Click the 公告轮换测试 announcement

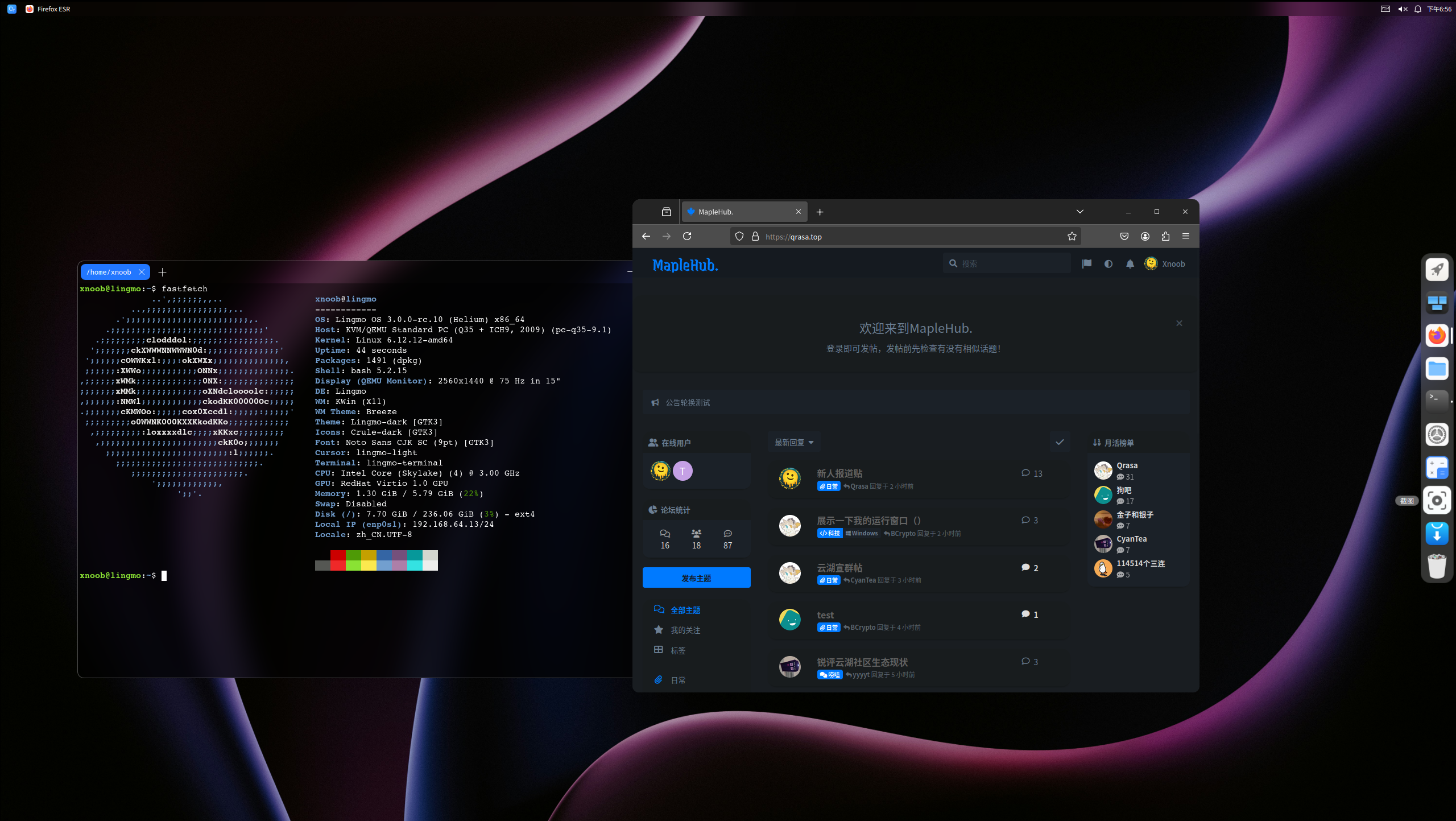(x=688, y=402)
